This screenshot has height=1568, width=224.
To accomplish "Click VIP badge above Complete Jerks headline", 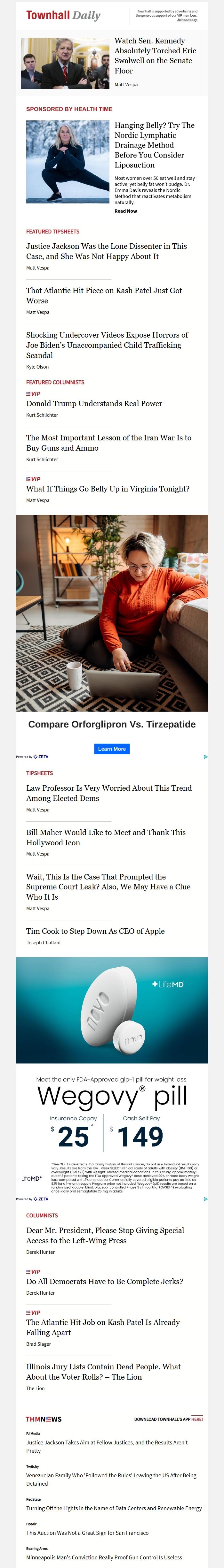I will (x=34, y=1272).
